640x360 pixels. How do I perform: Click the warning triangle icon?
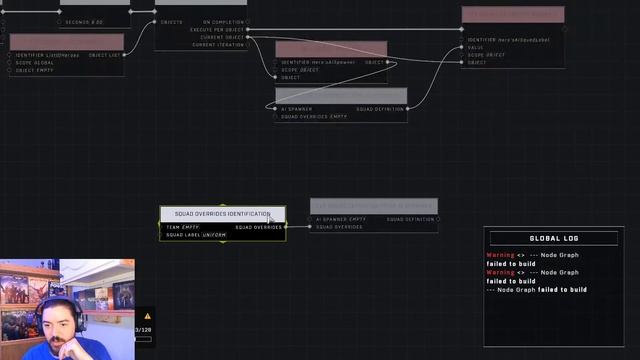pos(147,316)
